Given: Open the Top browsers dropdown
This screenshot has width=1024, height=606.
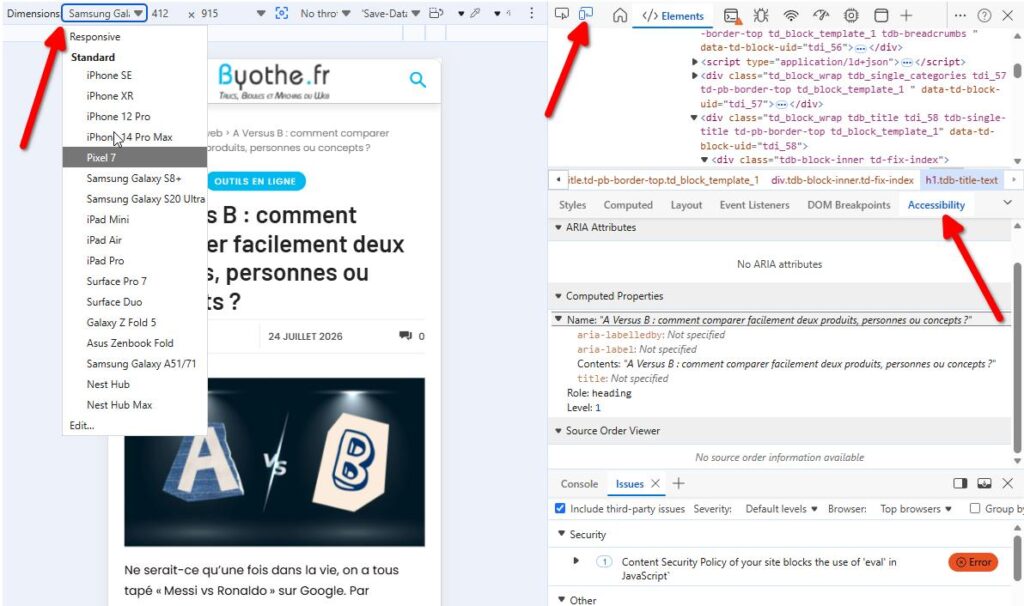Looking at the screenshot, I should (x=916, y=509).
